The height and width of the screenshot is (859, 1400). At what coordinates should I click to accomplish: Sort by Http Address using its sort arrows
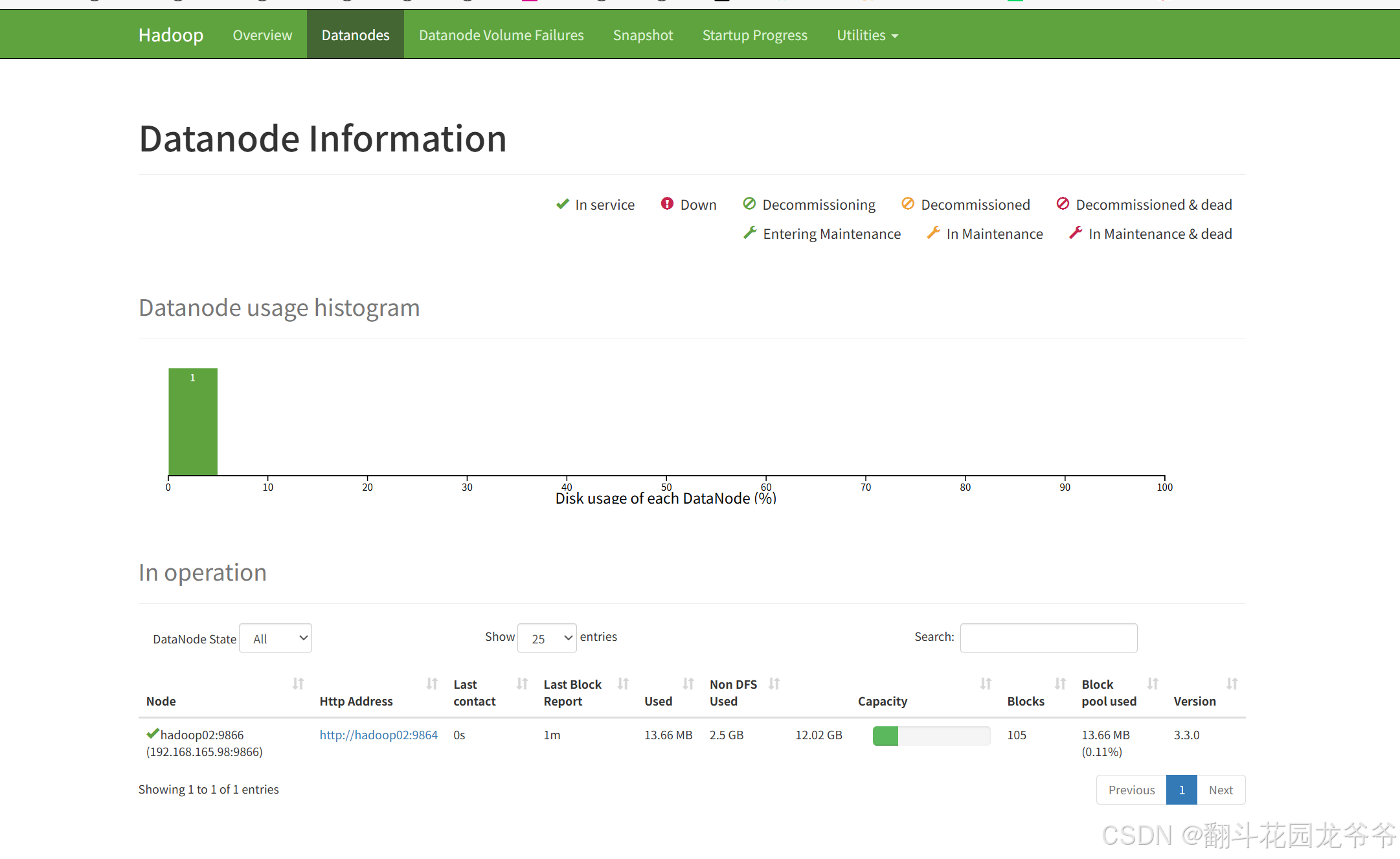(x=432, y=684)
